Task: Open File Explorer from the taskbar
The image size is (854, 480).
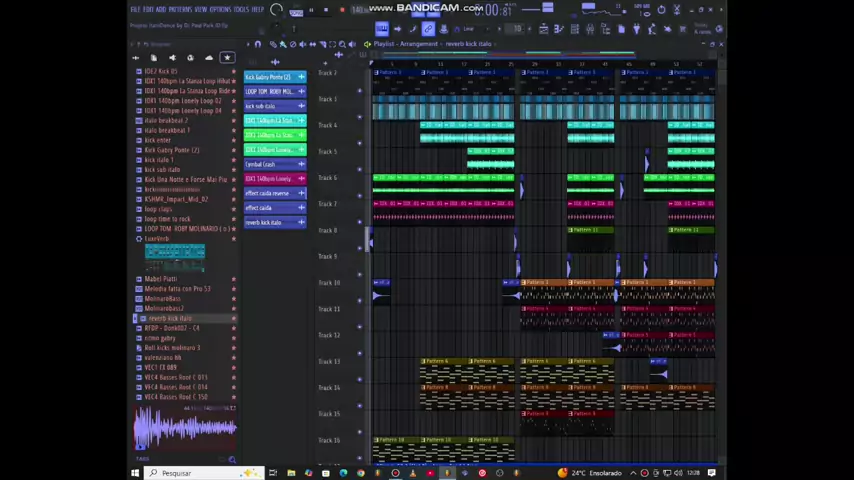Action: [x=291, y=473]
